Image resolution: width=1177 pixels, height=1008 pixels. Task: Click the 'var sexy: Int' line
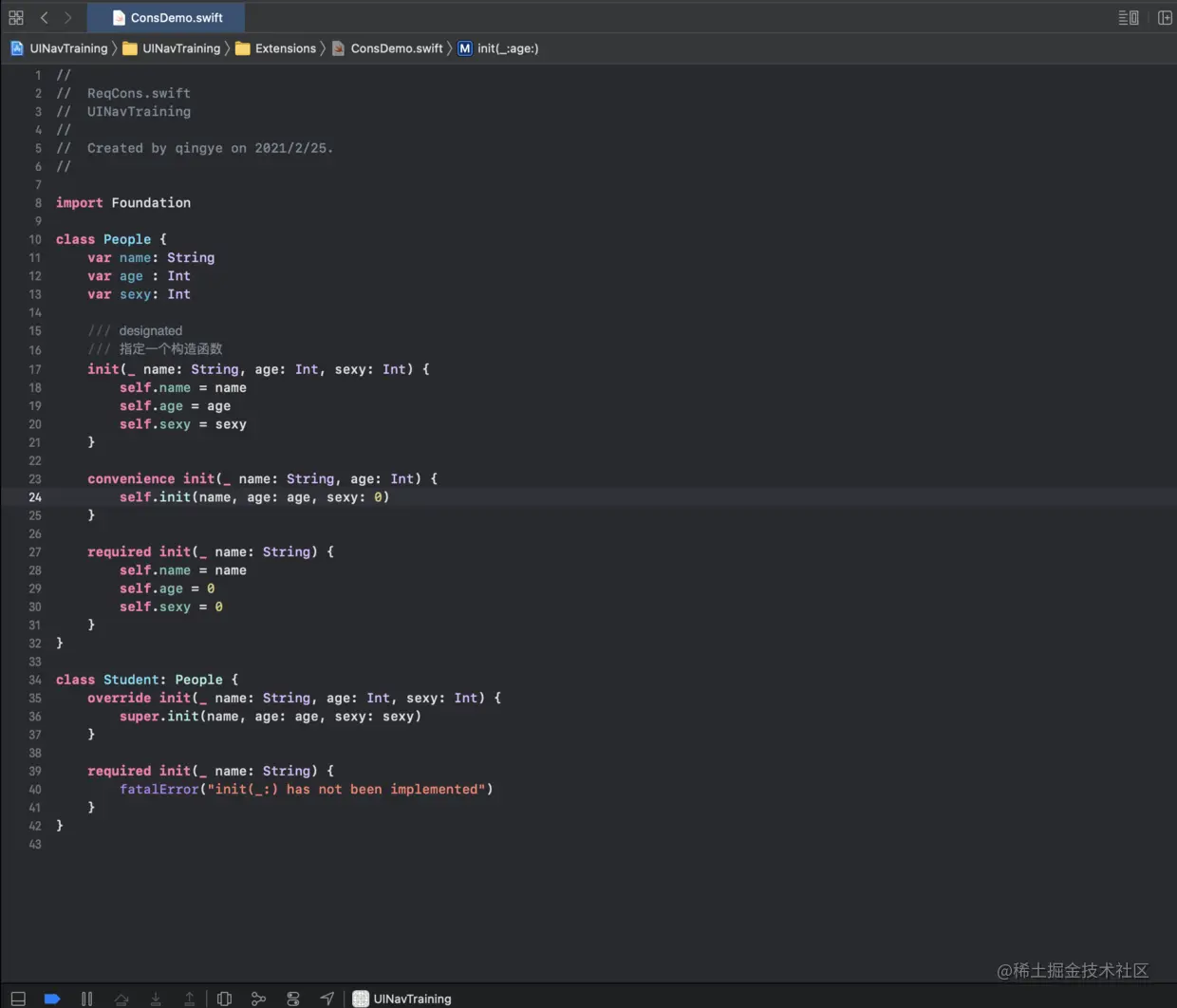[x=140, y=294]
